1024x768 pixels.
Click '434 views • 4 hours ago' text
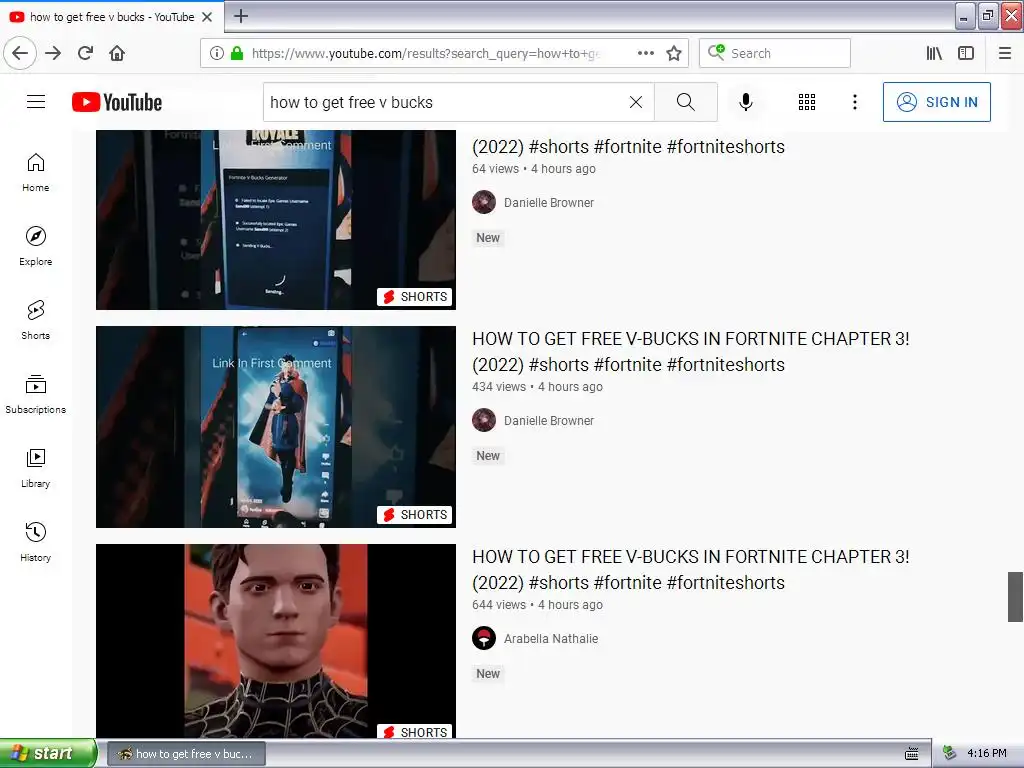[537, 387]
